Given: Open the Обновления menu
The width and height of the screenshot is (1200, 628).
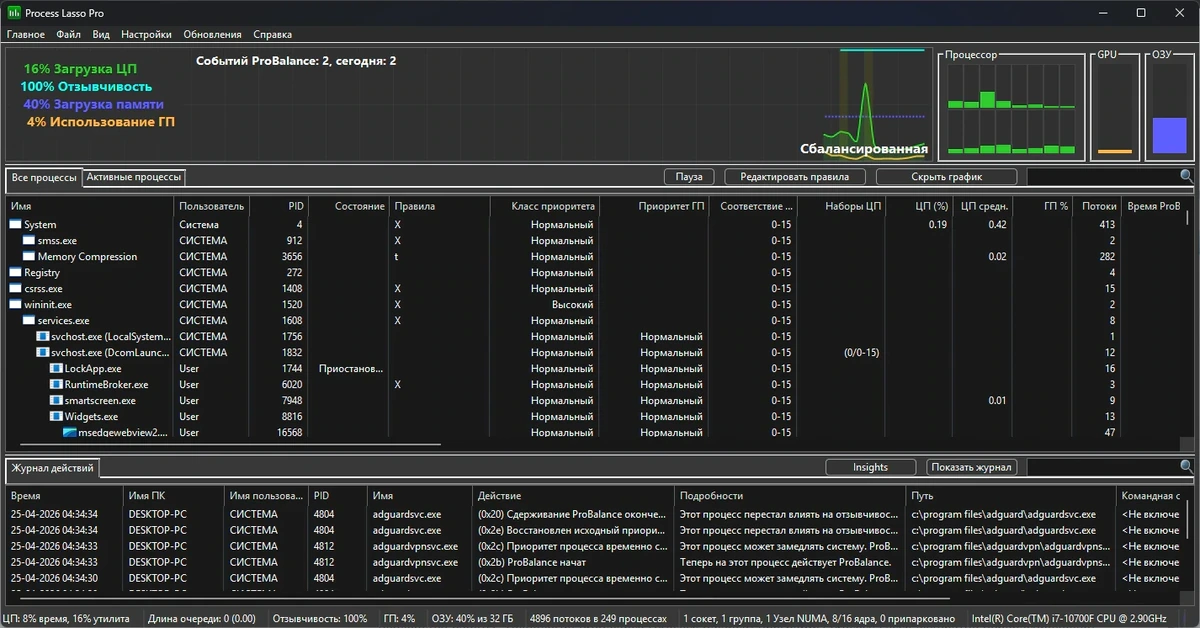Looking at the screenshot, I should coord(212,34).
